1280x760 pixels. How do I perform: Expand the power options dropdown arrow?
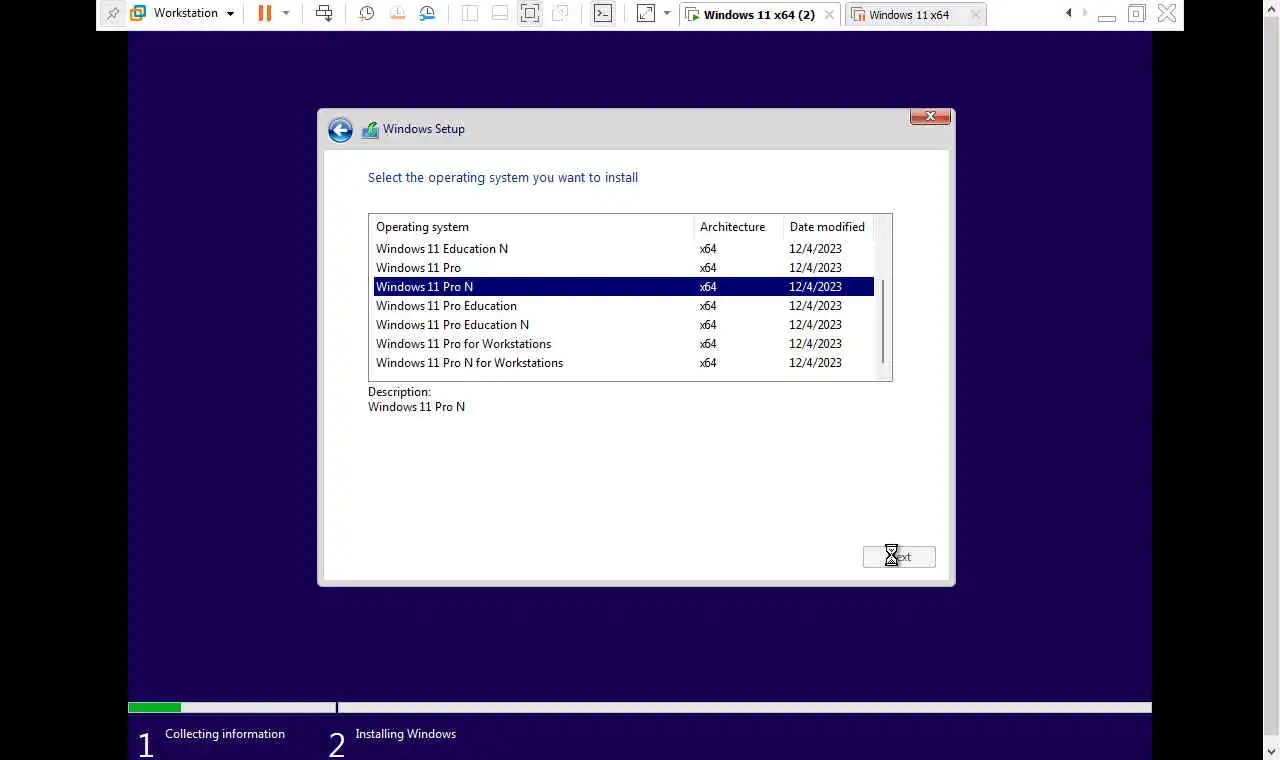coord(286,14)
